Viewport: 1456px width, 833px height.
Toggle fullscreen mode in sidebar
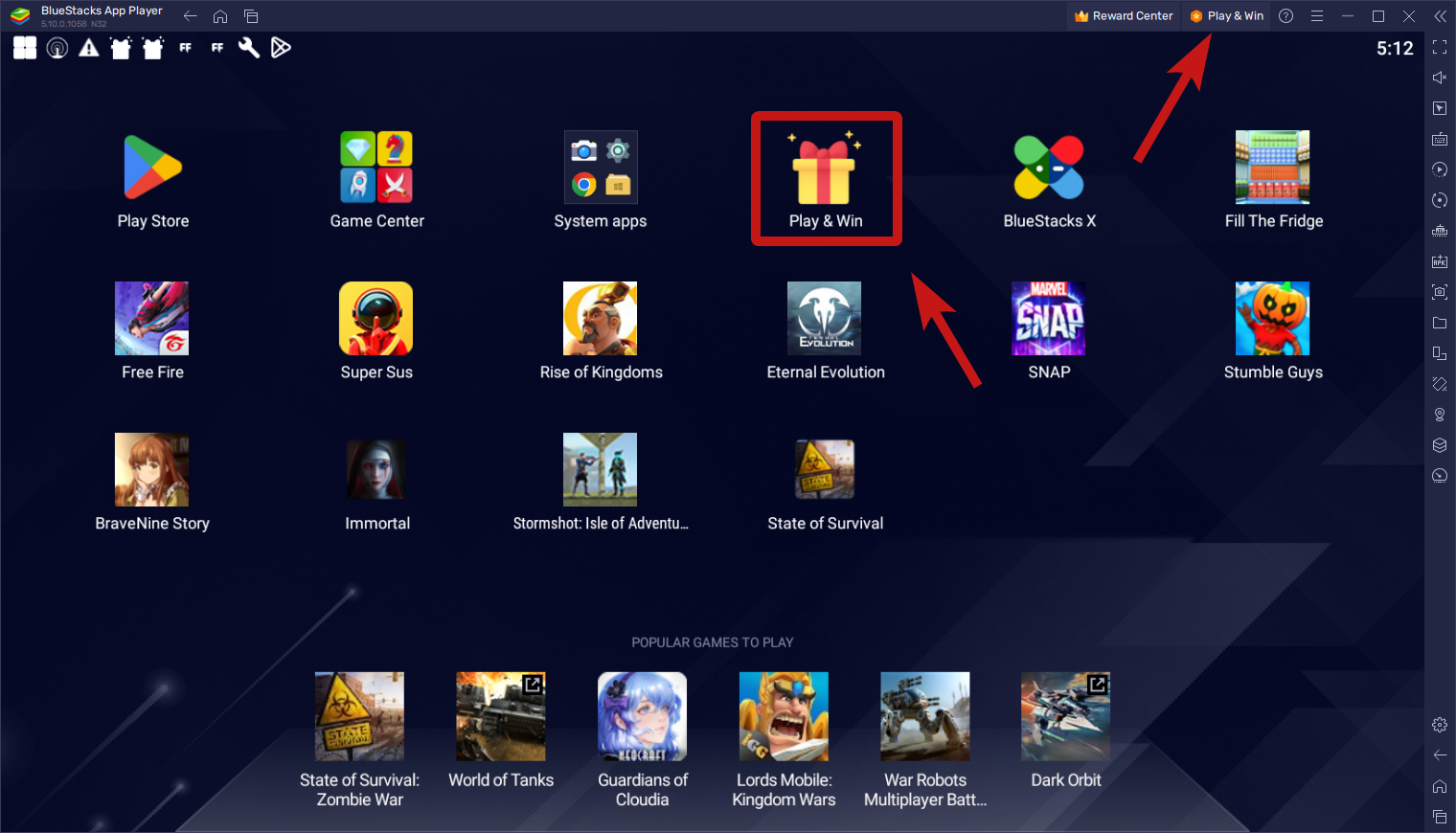coord(1440,47)
